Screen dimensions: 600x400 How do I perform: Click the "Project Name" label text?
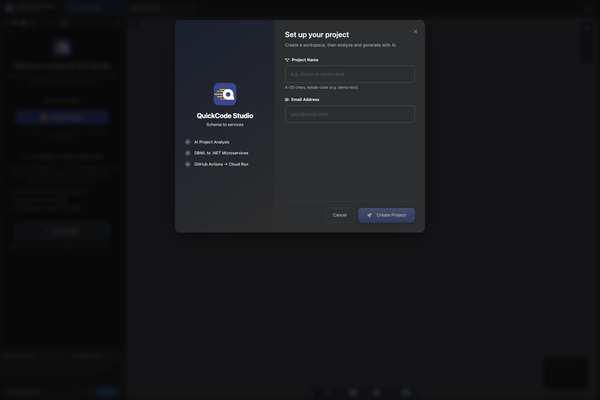(305, 60)
